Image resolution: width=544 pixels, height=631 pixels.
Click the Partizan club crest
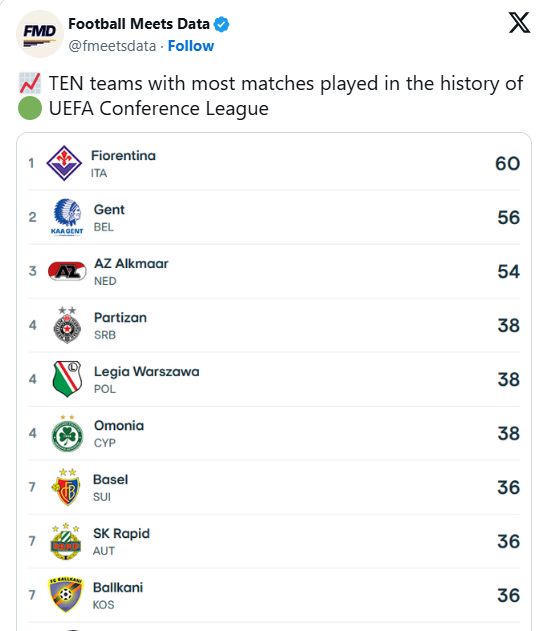[67, 325]
